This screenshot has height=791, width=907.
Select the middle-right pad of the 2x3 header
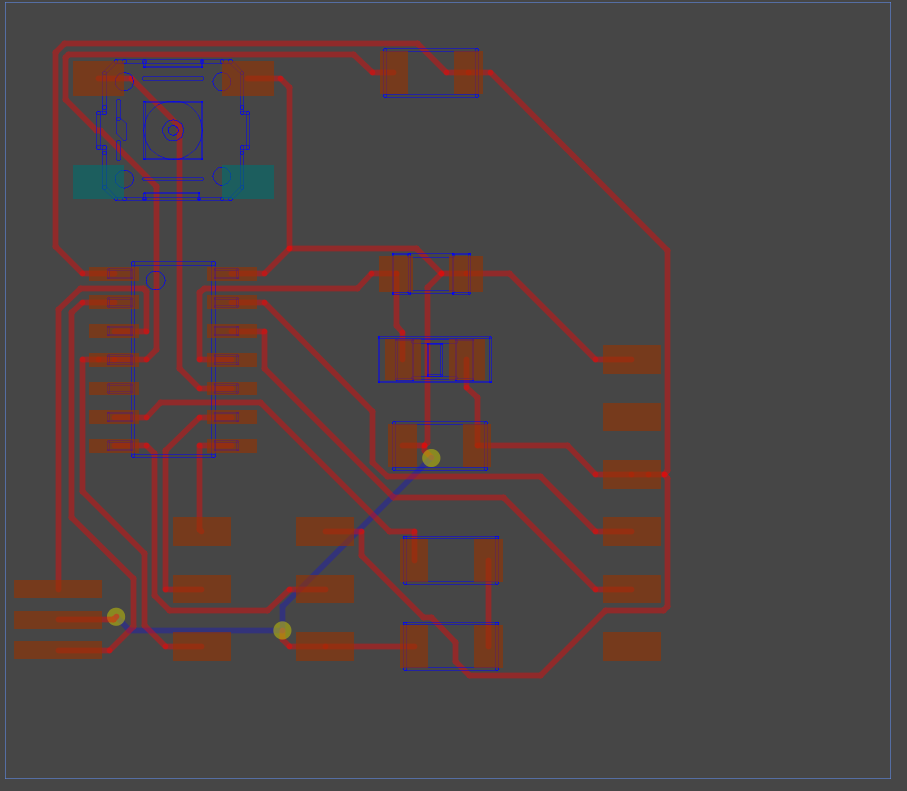point(325,589)
